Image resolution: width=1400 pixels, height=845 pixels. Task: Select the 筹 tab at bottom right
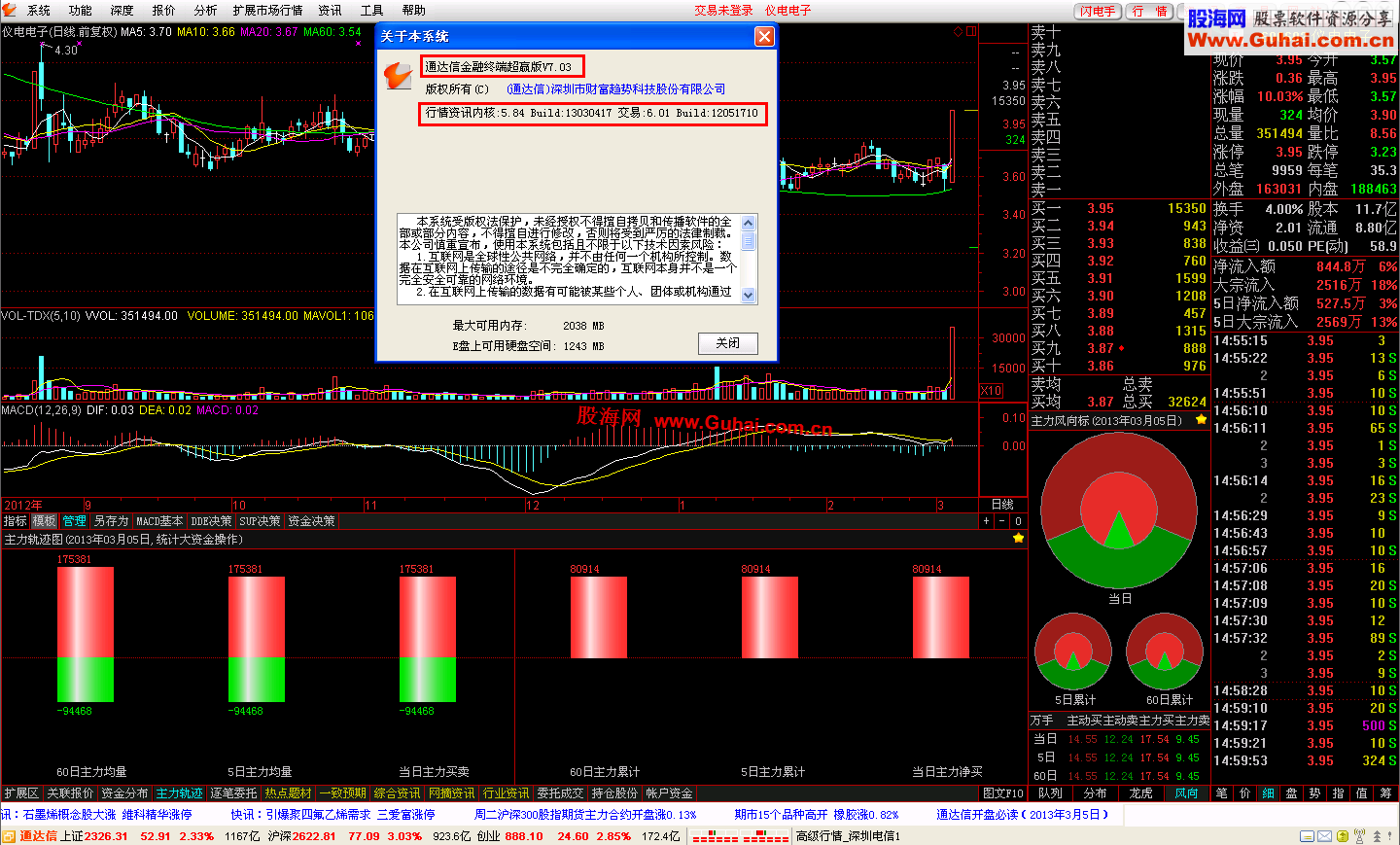coord(1385,793)
